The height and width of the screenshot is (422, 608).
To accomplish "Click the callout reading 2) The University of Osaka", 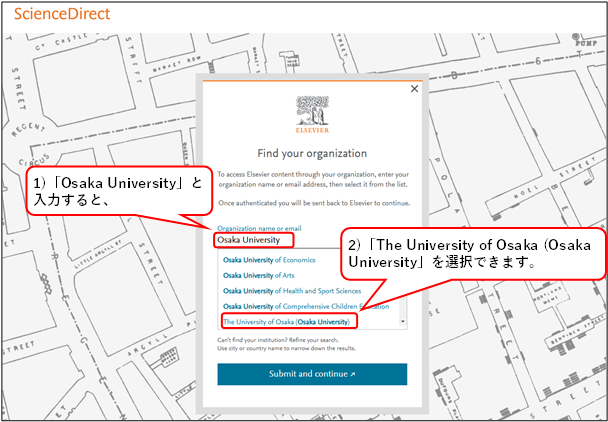I will pos(472,253).
